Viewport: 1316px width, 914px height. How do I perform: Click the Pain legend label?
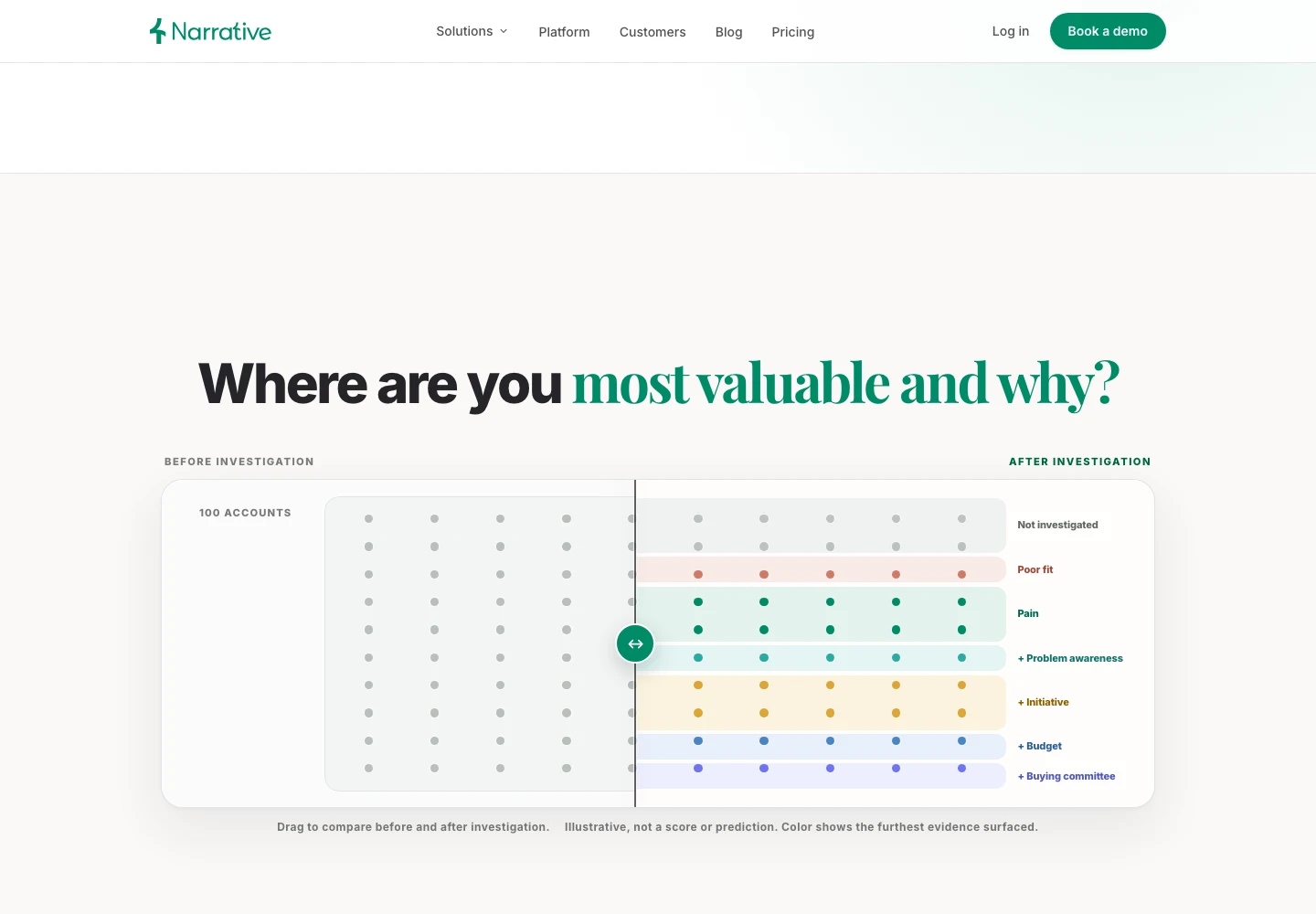[1028, 613]
